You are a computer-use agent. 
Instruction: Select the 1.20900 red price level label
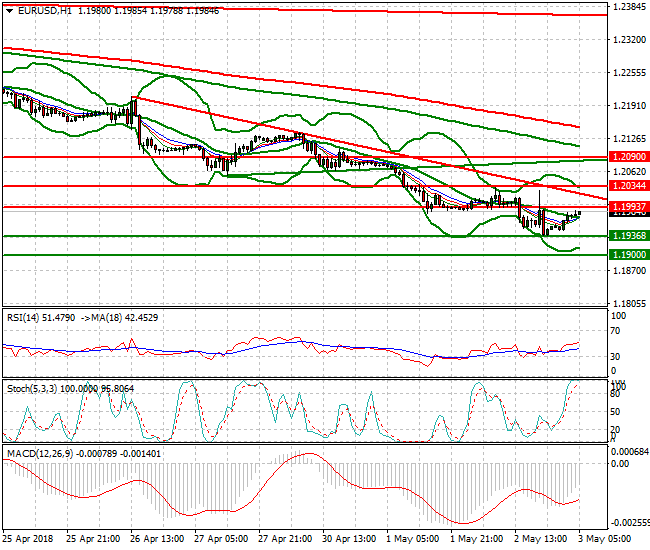[x=629, y=157]
